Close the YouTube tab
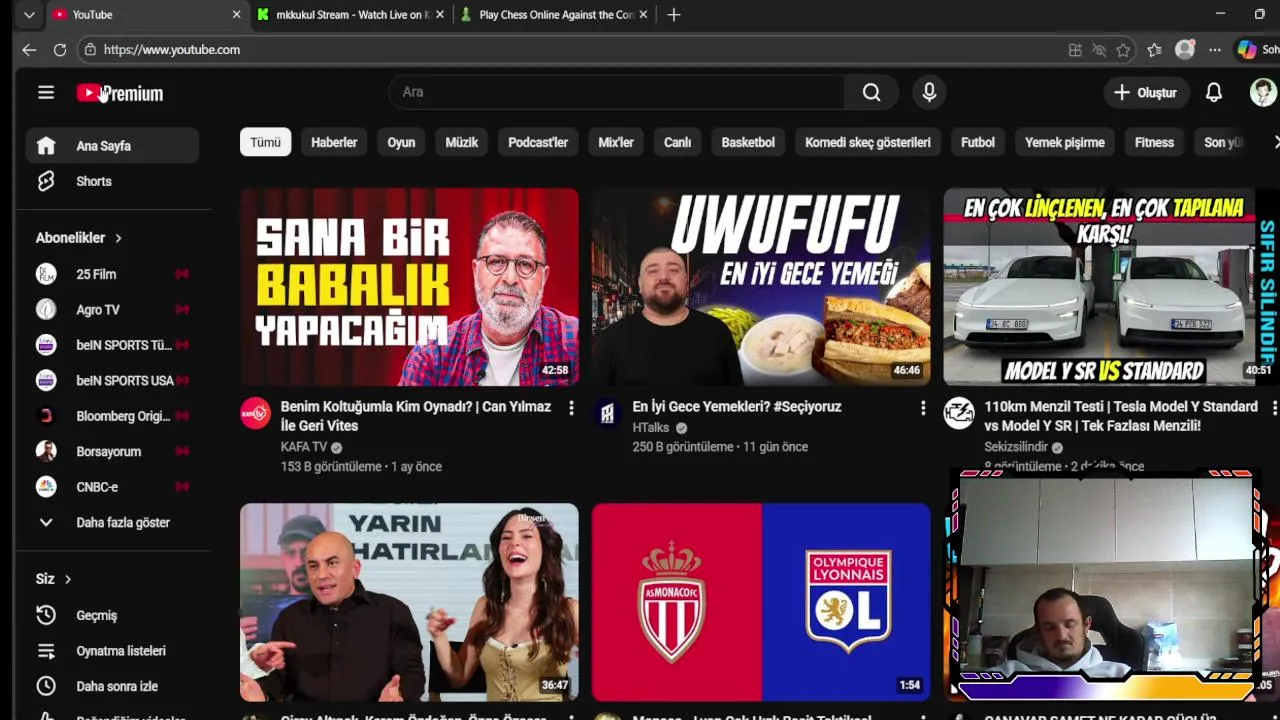The width and height of the screenshot is (1280, 720). tap(236, 15)
